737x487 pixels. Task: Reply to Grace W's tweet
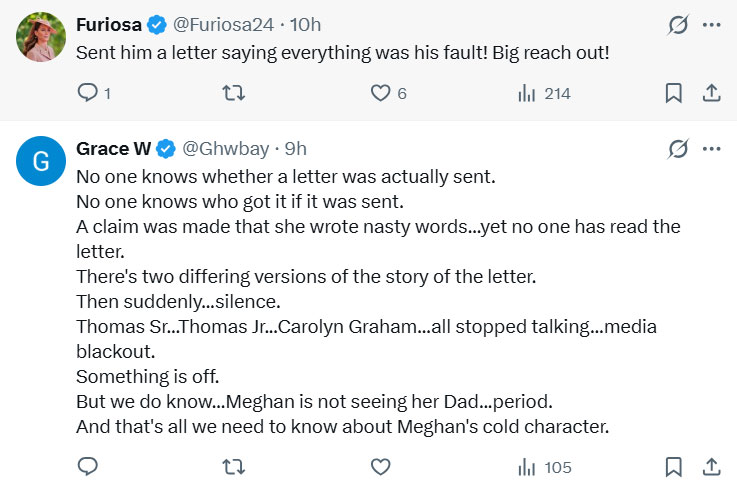[88, 466]
